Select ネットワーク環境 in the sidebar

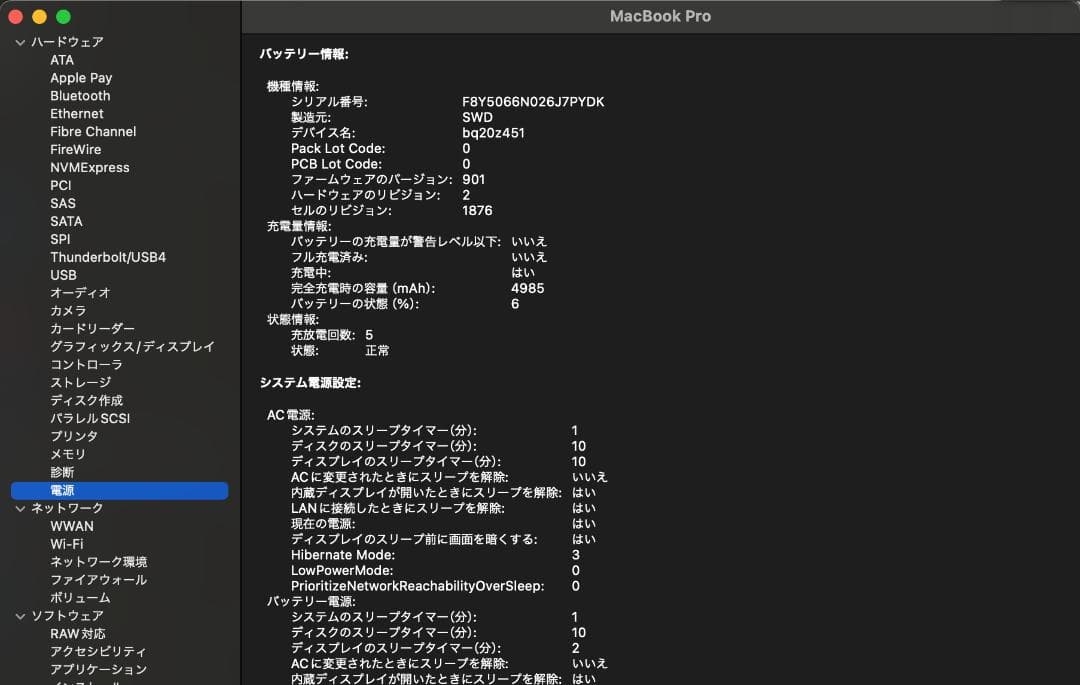click(98, 562)
